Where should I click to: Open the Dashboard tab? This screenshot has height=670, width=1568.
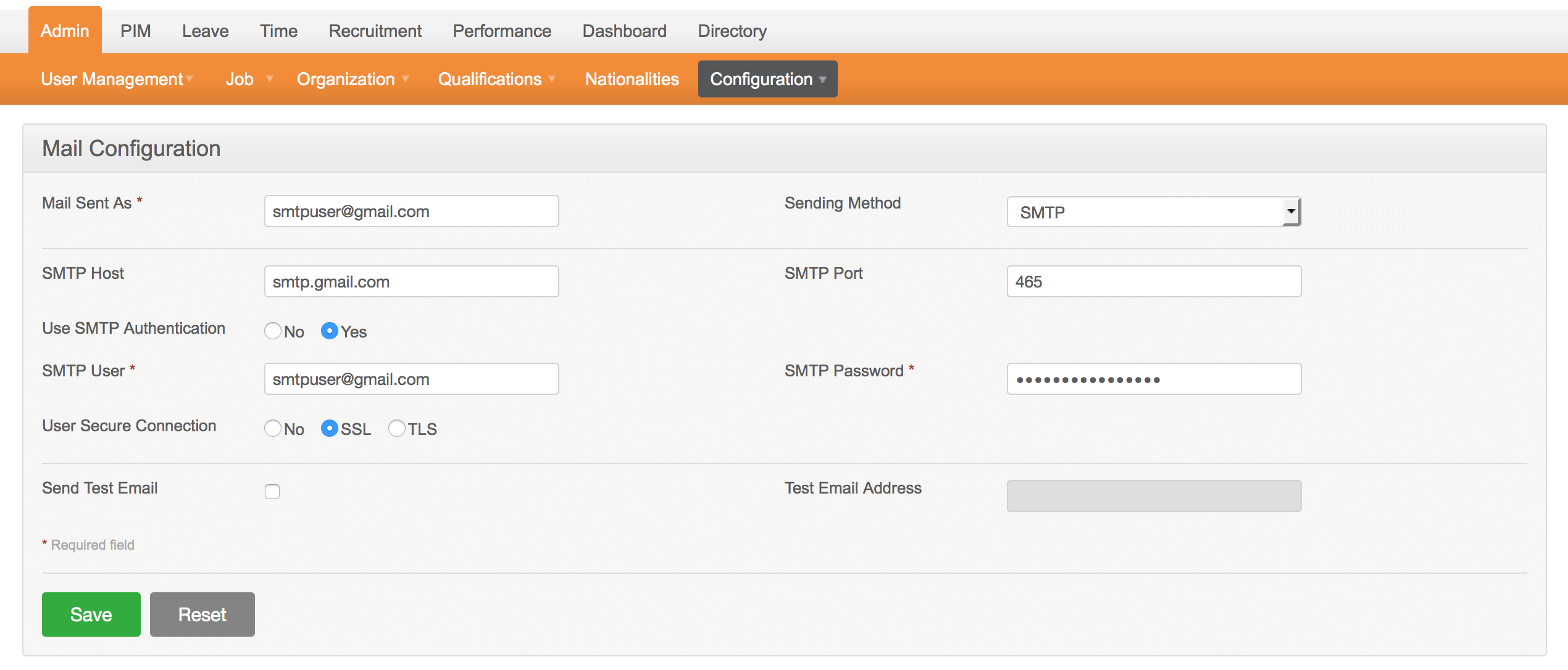click(x=624, y=31)
